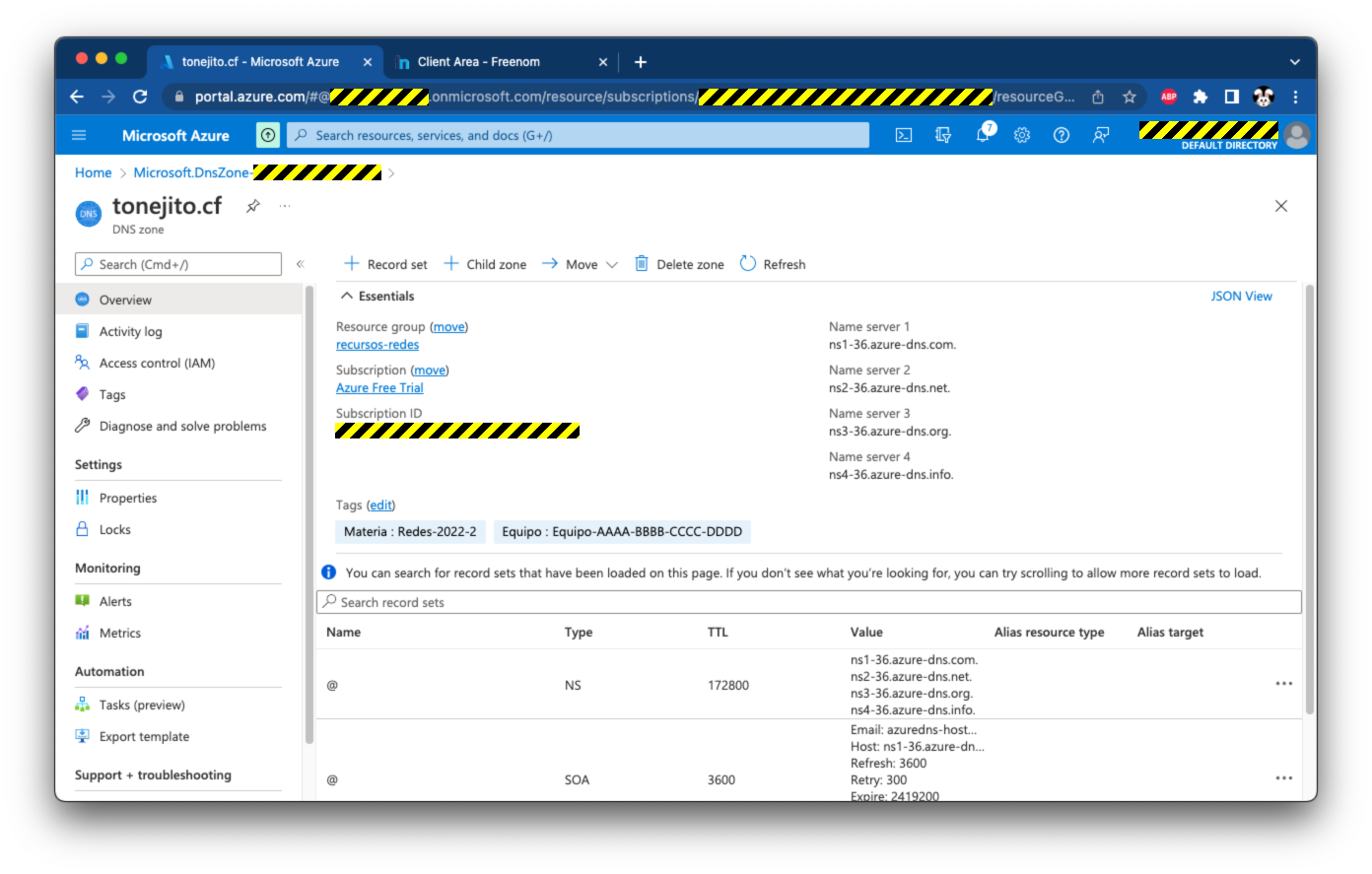Collapse the left sidebar menu
The image size is (1372, 874).
pyautogui.click(x=301, y=264)
